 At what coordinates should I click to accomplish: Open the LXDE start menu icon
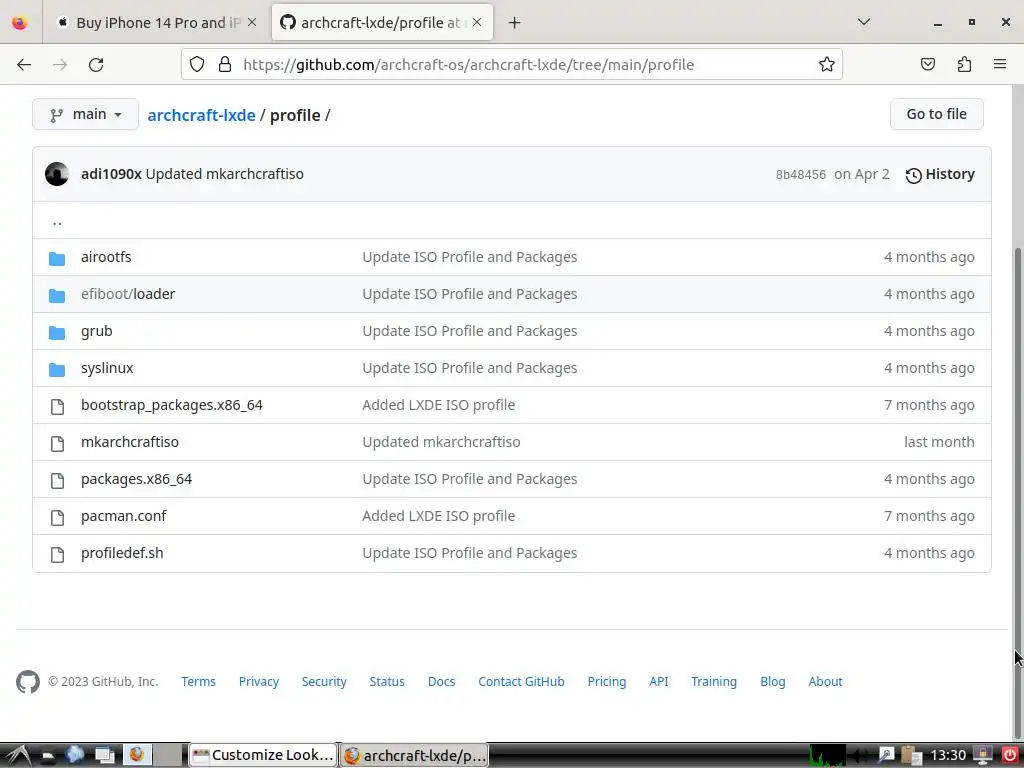pyautogui.click(x=16, y=756)
